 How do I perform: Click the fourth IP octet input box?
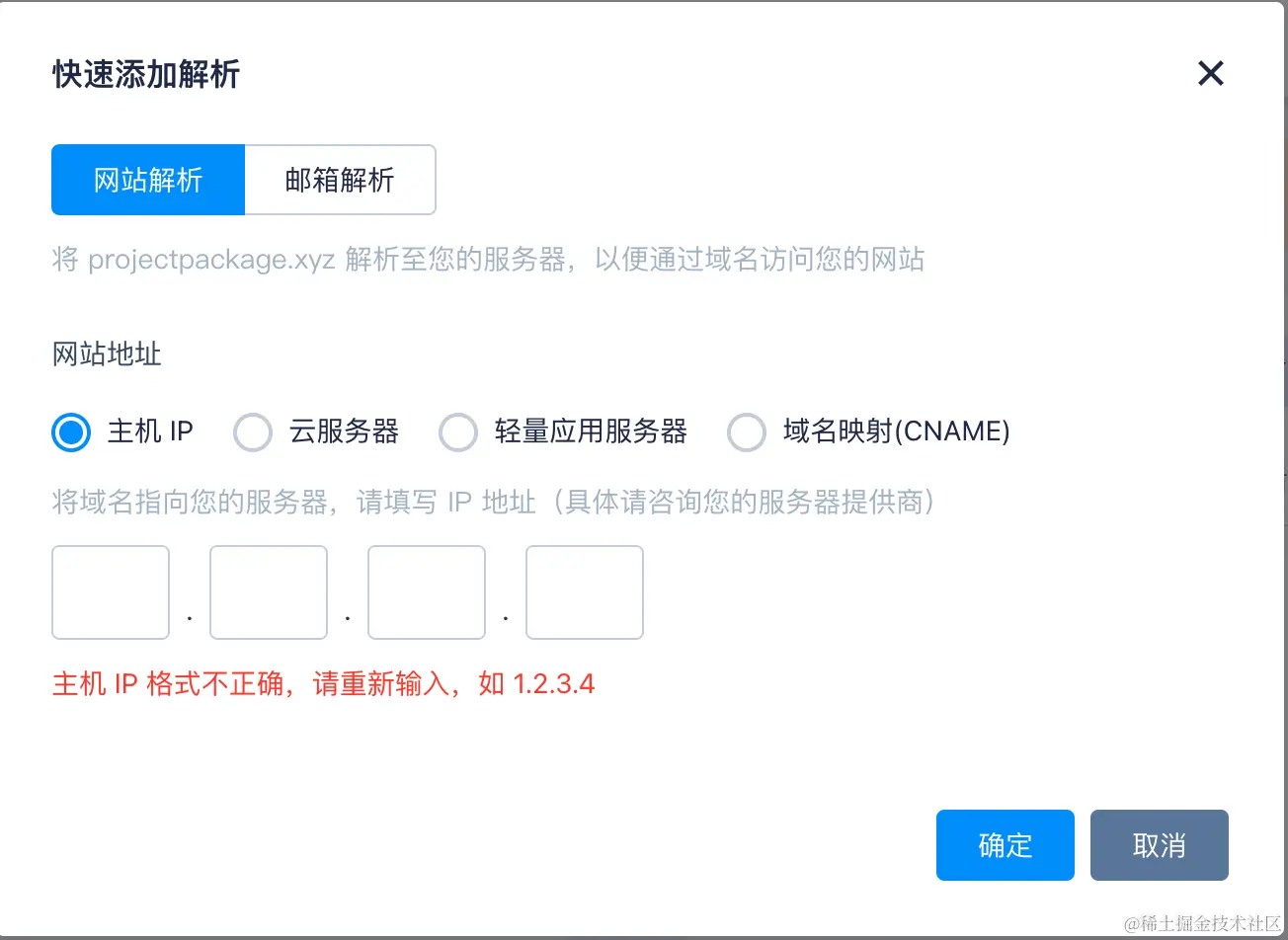click(584, 592)
